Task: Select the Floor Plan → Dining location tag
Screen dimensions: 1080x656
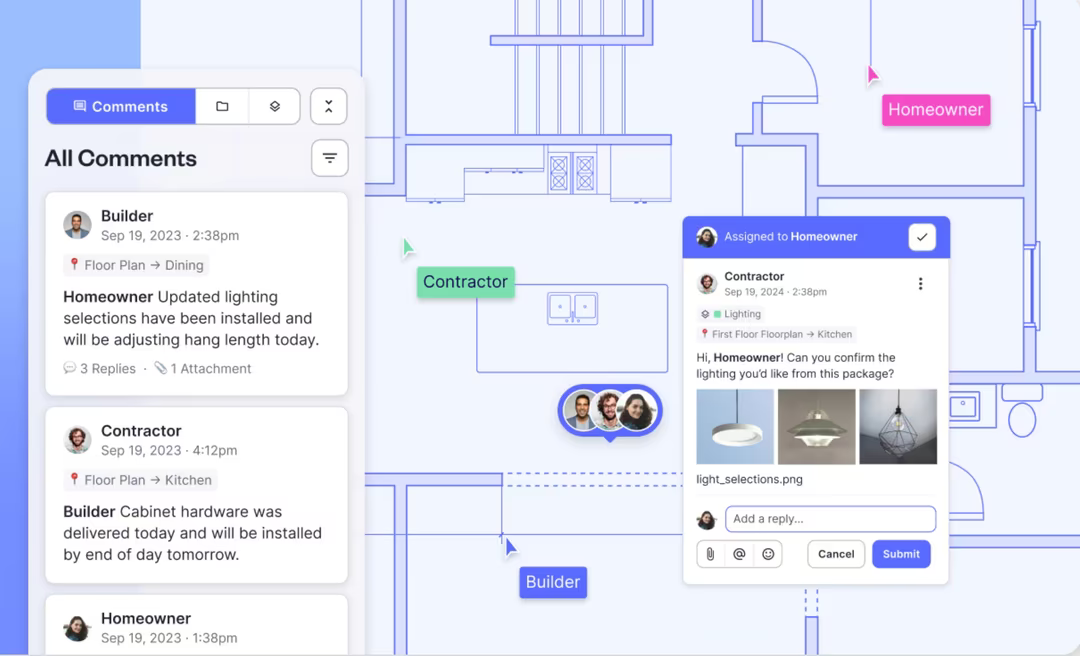Action: pos(136,265)
